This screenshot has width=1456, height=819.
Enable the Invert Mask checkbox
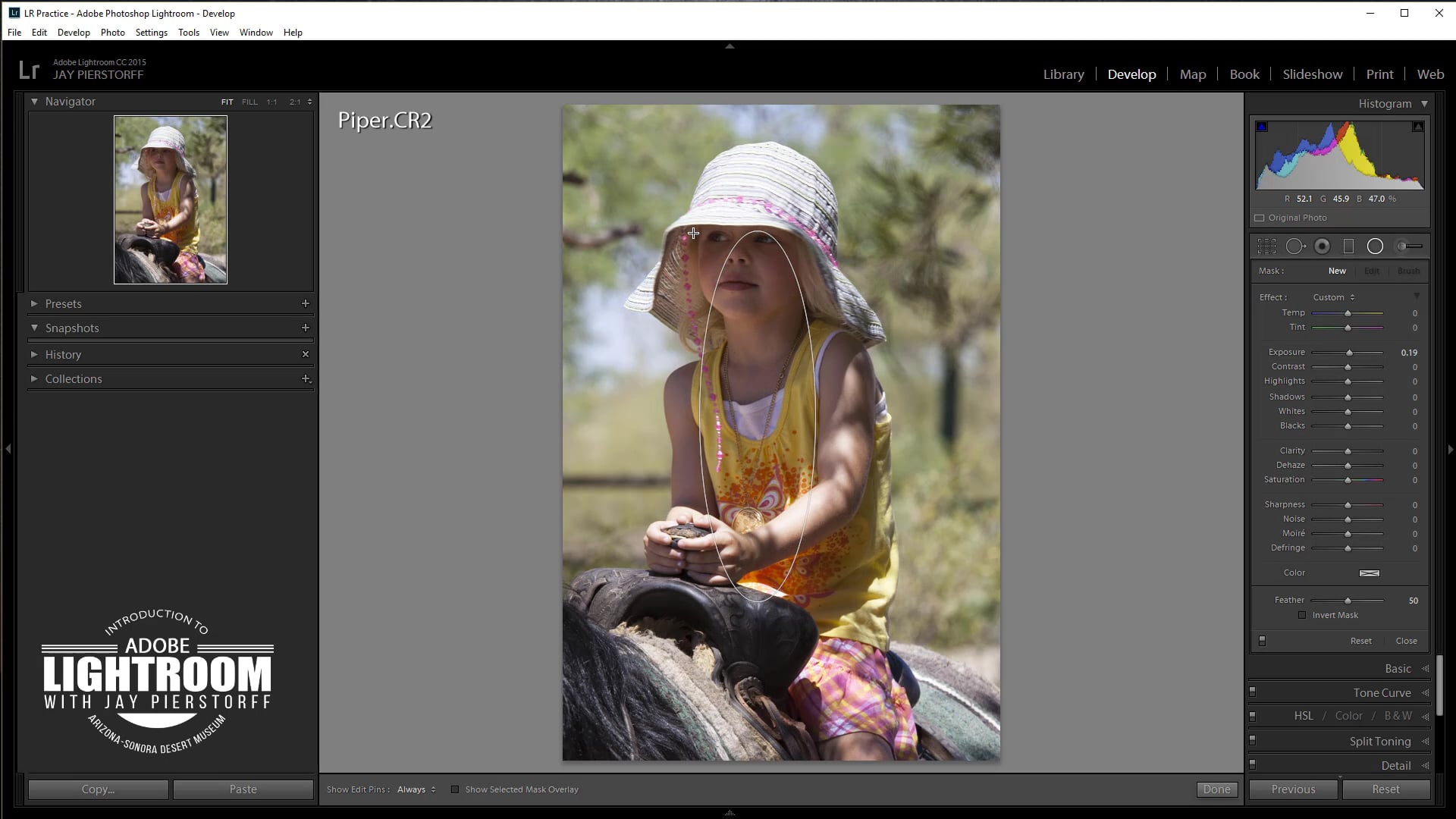1302,615
